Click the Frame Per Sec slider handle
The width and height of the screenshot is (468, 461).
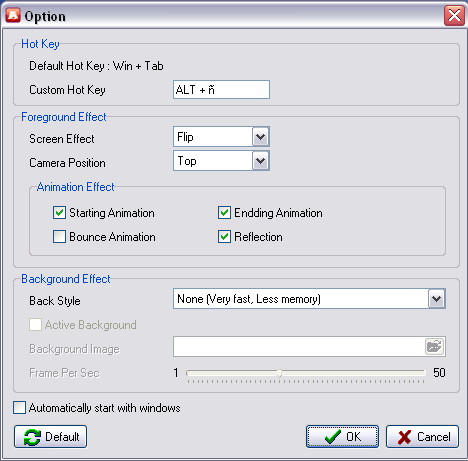tap(280, 373)
